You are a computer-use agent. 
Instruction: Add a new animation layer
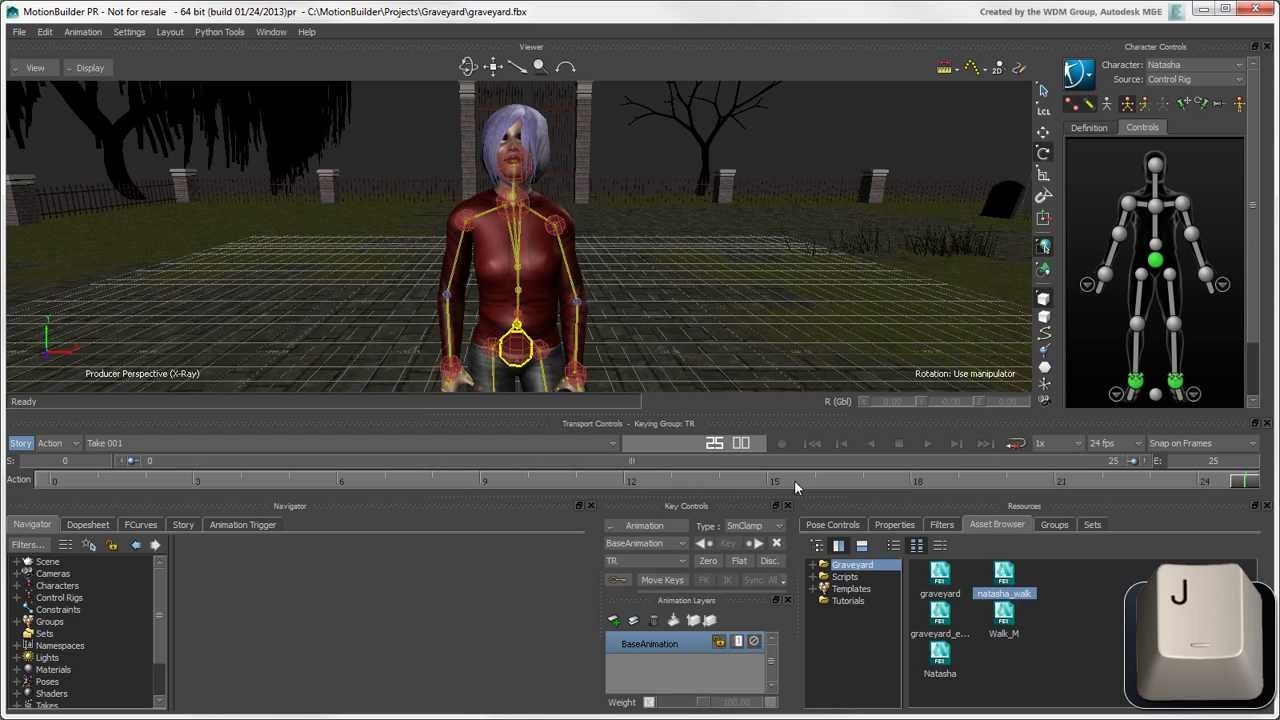pos(613,621)
